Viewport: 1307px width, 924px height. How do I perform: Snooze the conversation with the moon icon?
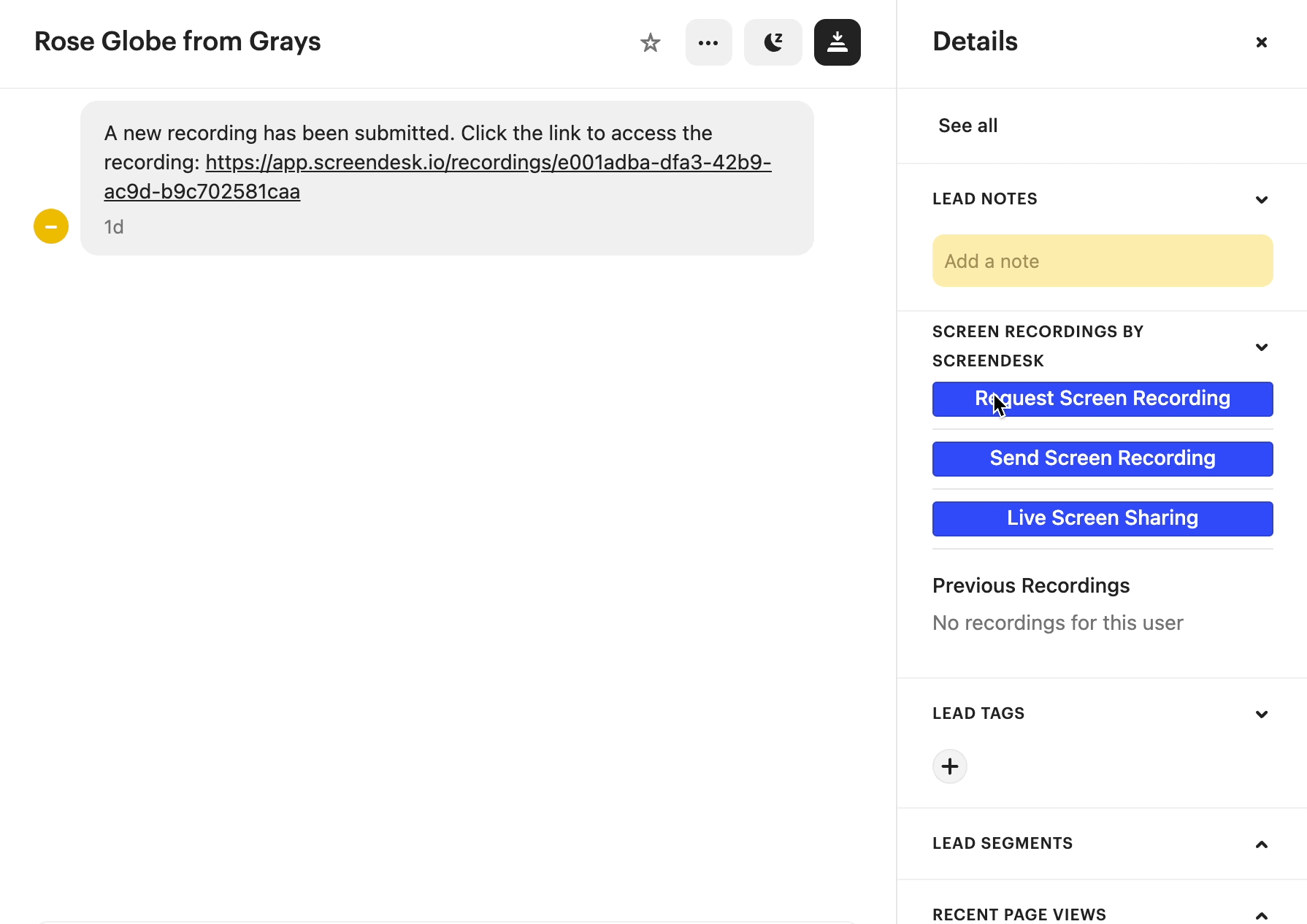point(773,42)
